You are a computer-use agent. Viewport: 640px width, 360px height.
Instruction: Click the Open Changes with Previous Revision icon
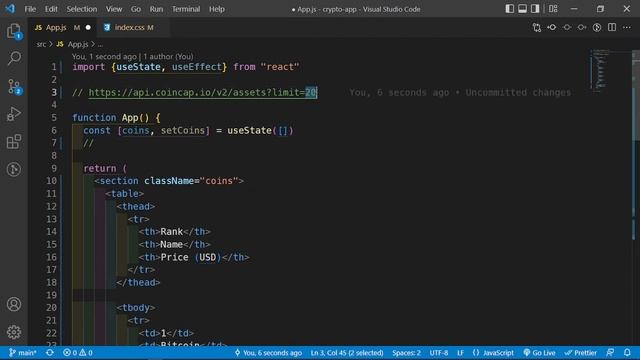pyautogui.click(x=552, y=27)
